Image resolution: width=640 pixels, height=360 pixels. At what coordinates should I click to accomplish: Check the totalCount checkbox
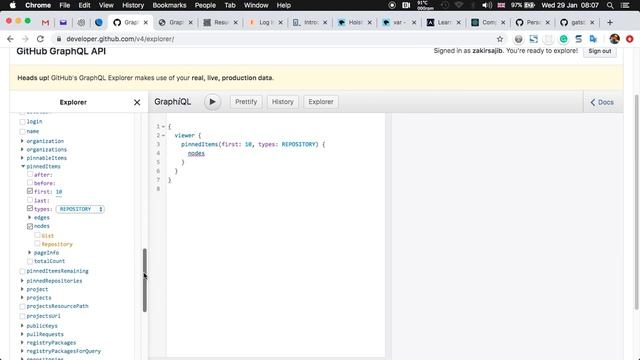(30, 261)
